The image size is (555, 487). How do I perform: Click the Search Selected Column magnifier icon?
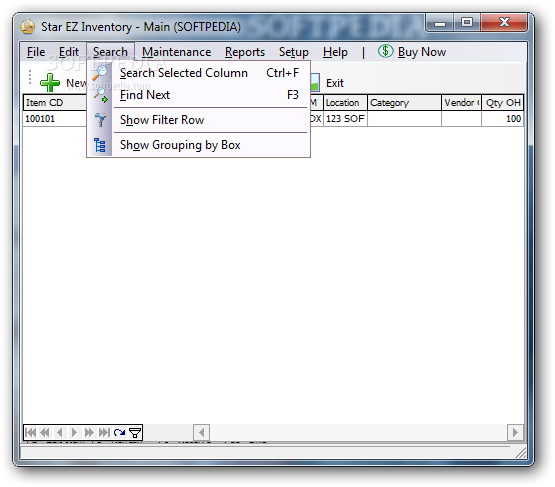coord(100,73)
